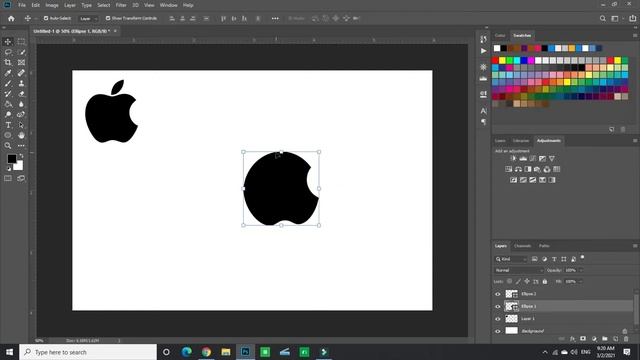Swap foreground and background colors arrow

21,156
